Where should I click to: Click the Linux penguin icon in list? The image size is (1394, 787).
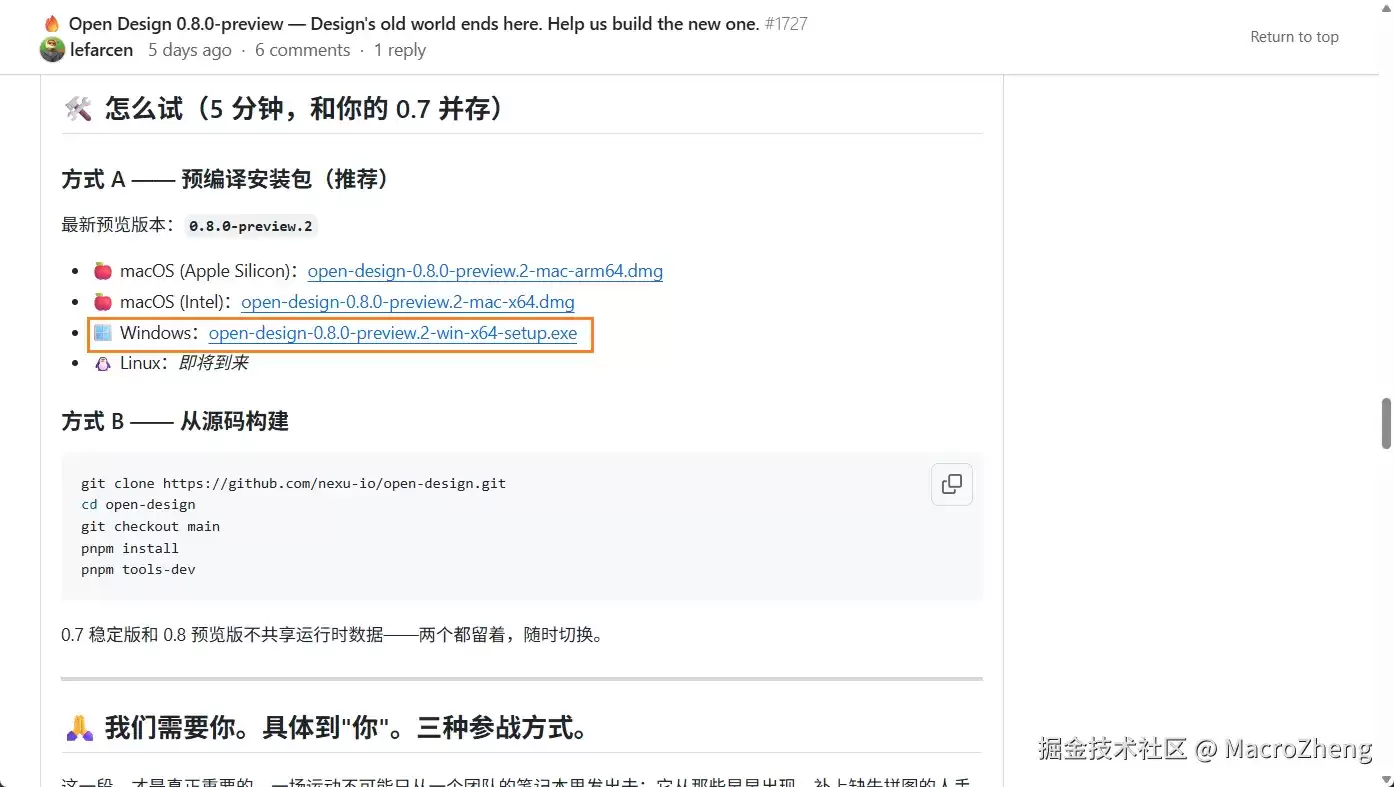click(102, 363)
